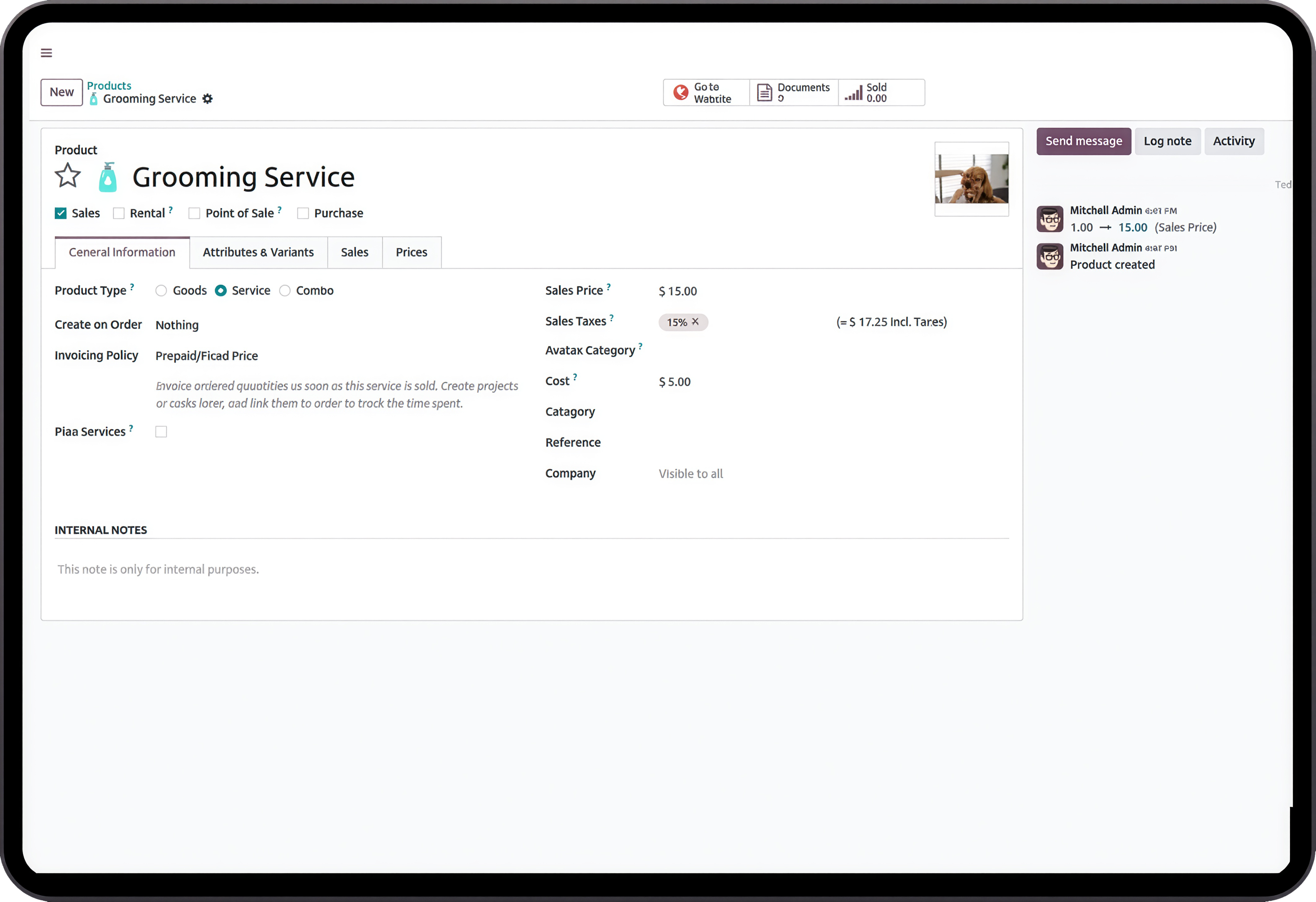
Task: Open the Create on Order dropdown
Action: (337, 325)
